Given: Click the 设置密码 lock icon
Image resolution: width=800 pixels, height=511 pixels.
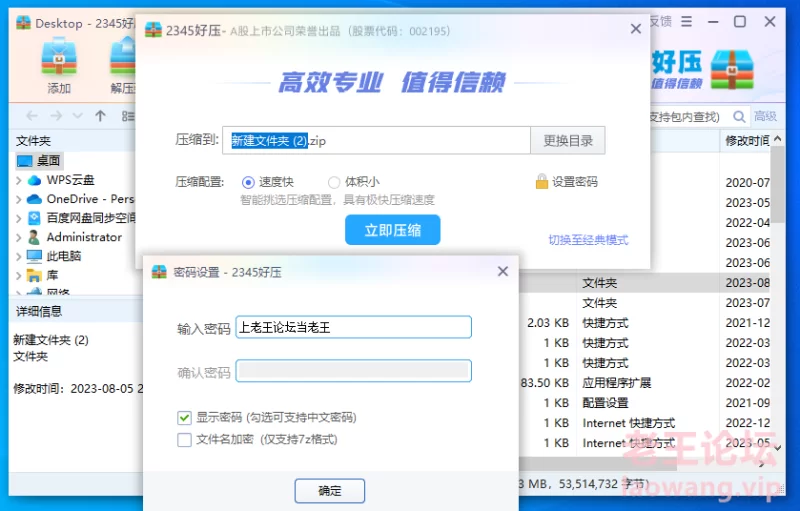Looking at the screenshot, I should point(541,182).
